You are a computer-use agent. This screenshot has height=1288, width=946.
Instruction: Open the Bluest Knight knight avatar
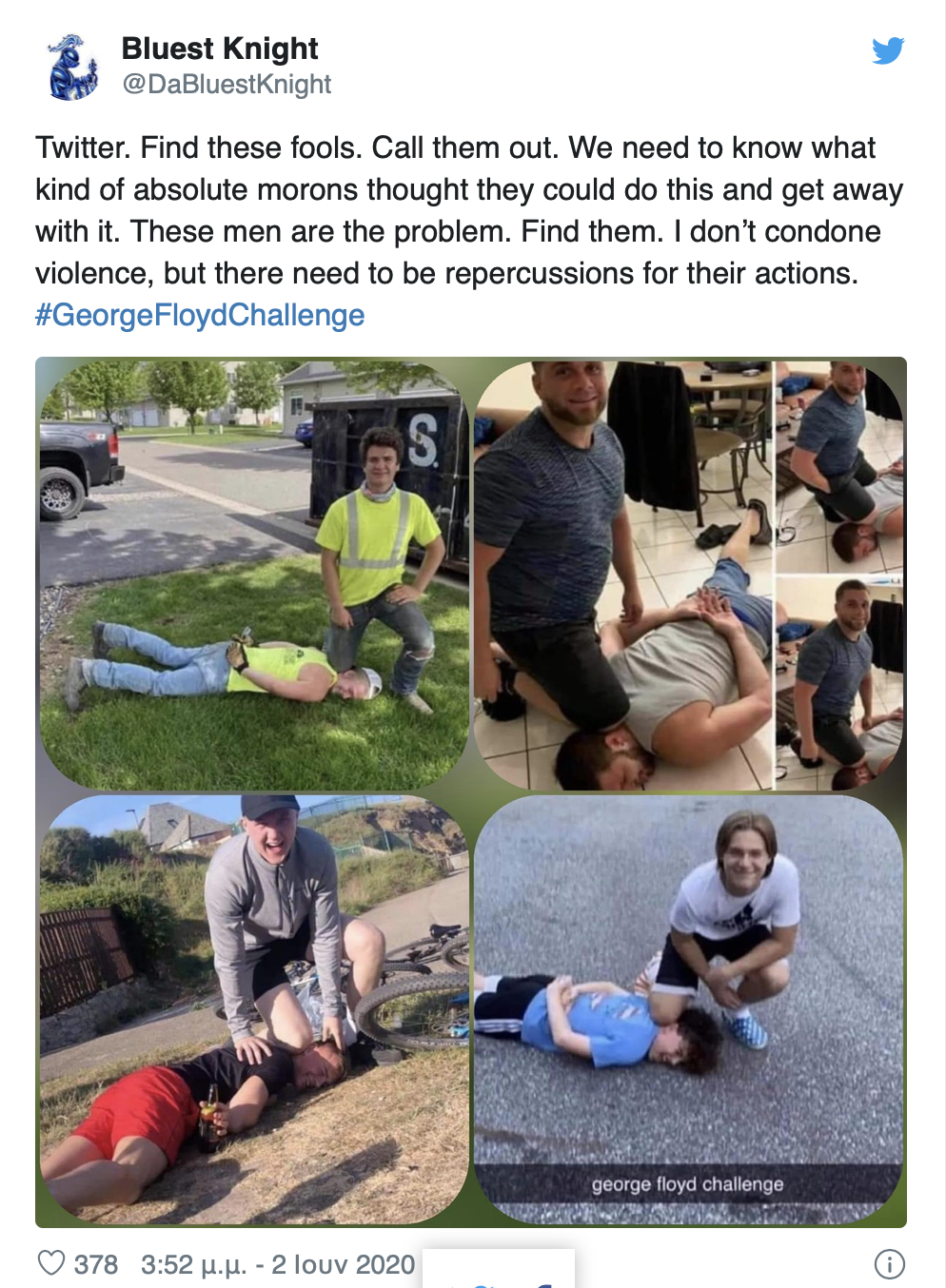point(72,67)
